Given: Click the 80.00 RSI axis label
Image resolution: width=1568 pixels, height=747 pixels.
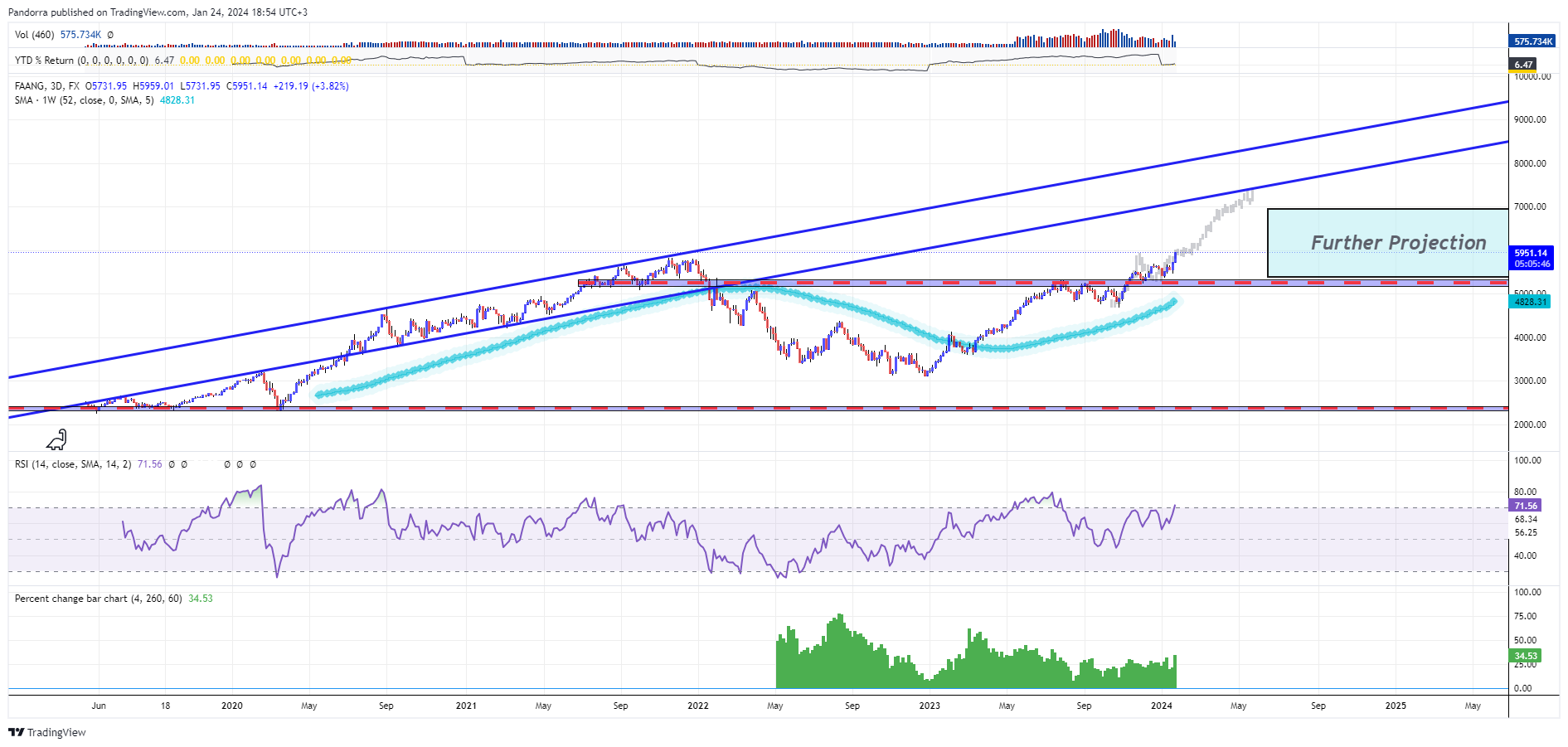Looking at the screenshot, I should pyautogui.click(x=1526, y=492).
